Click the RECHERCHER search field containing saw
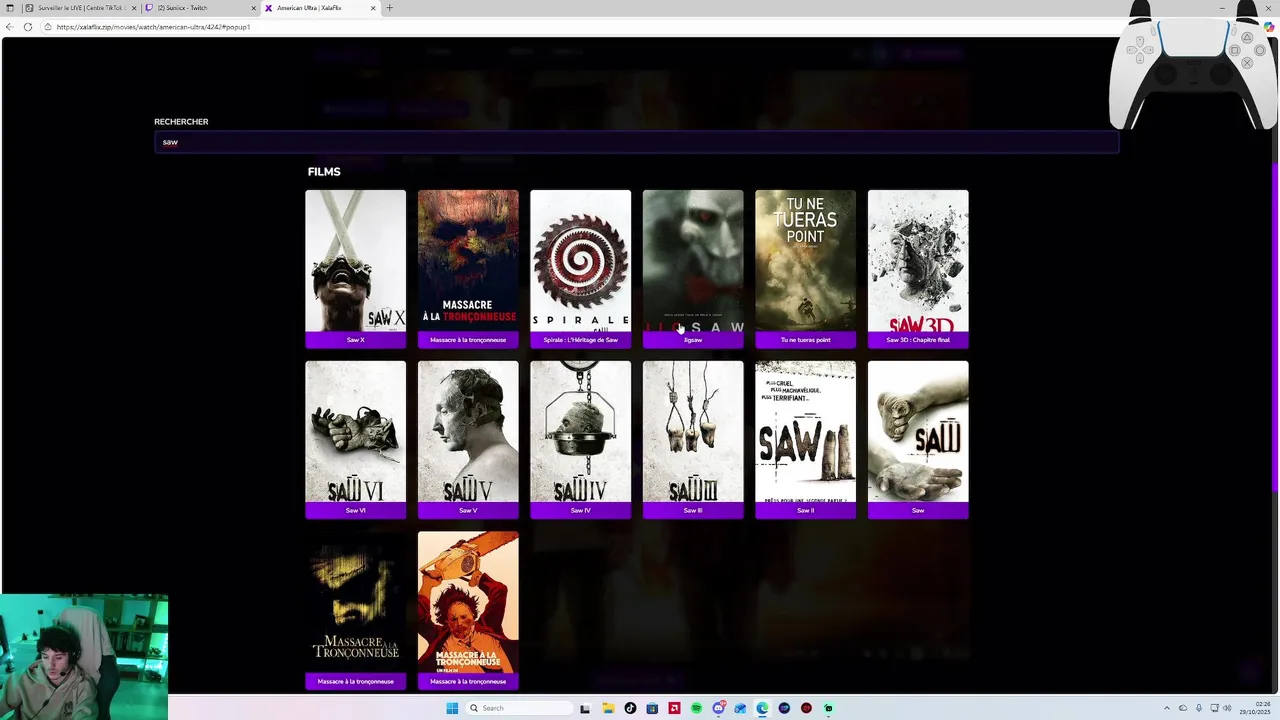 (636, 142)
